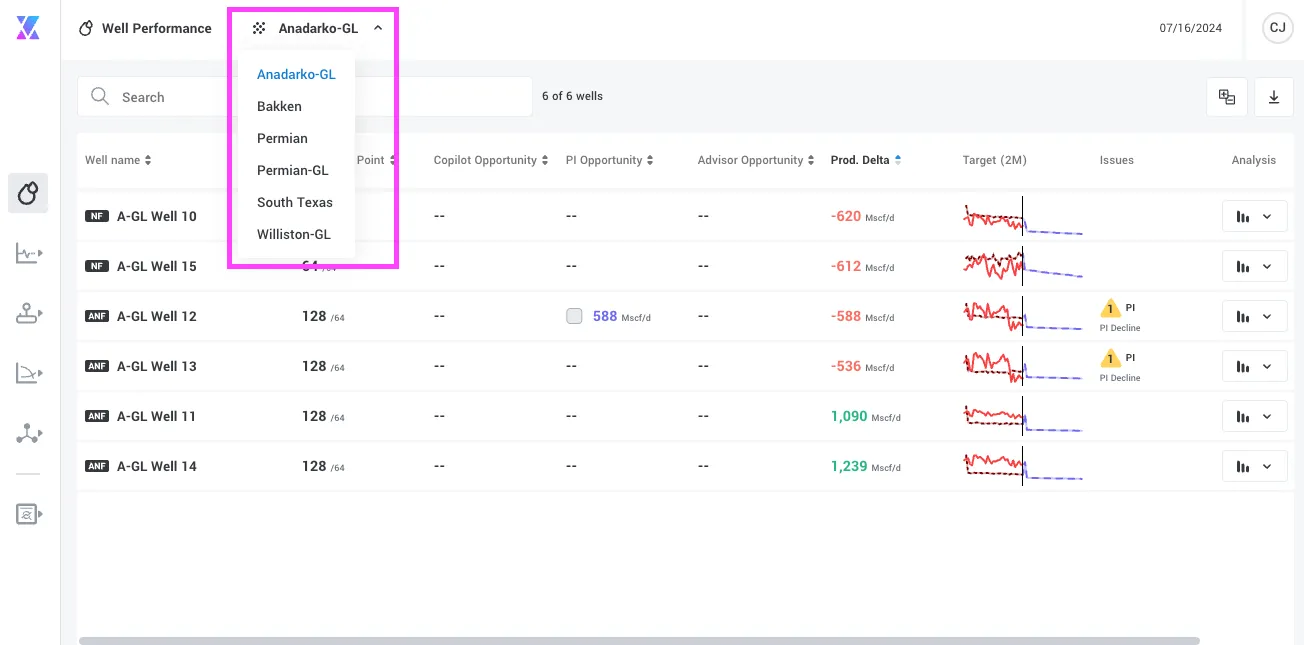Focus the Search wells input field
The width and height of the screenshot is (1304, 645).
(x=304, y=97)
